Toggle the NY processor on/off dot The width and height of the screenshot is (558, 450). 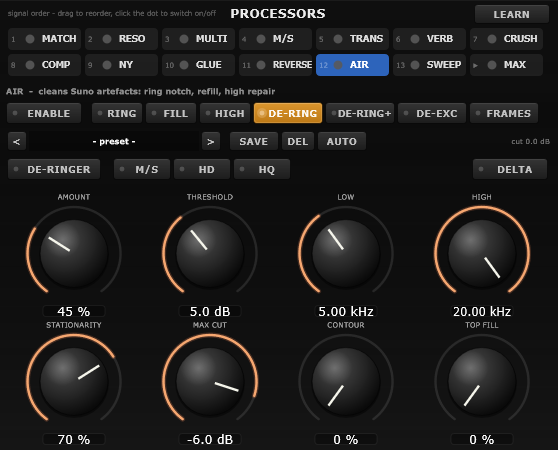point(107,65)
